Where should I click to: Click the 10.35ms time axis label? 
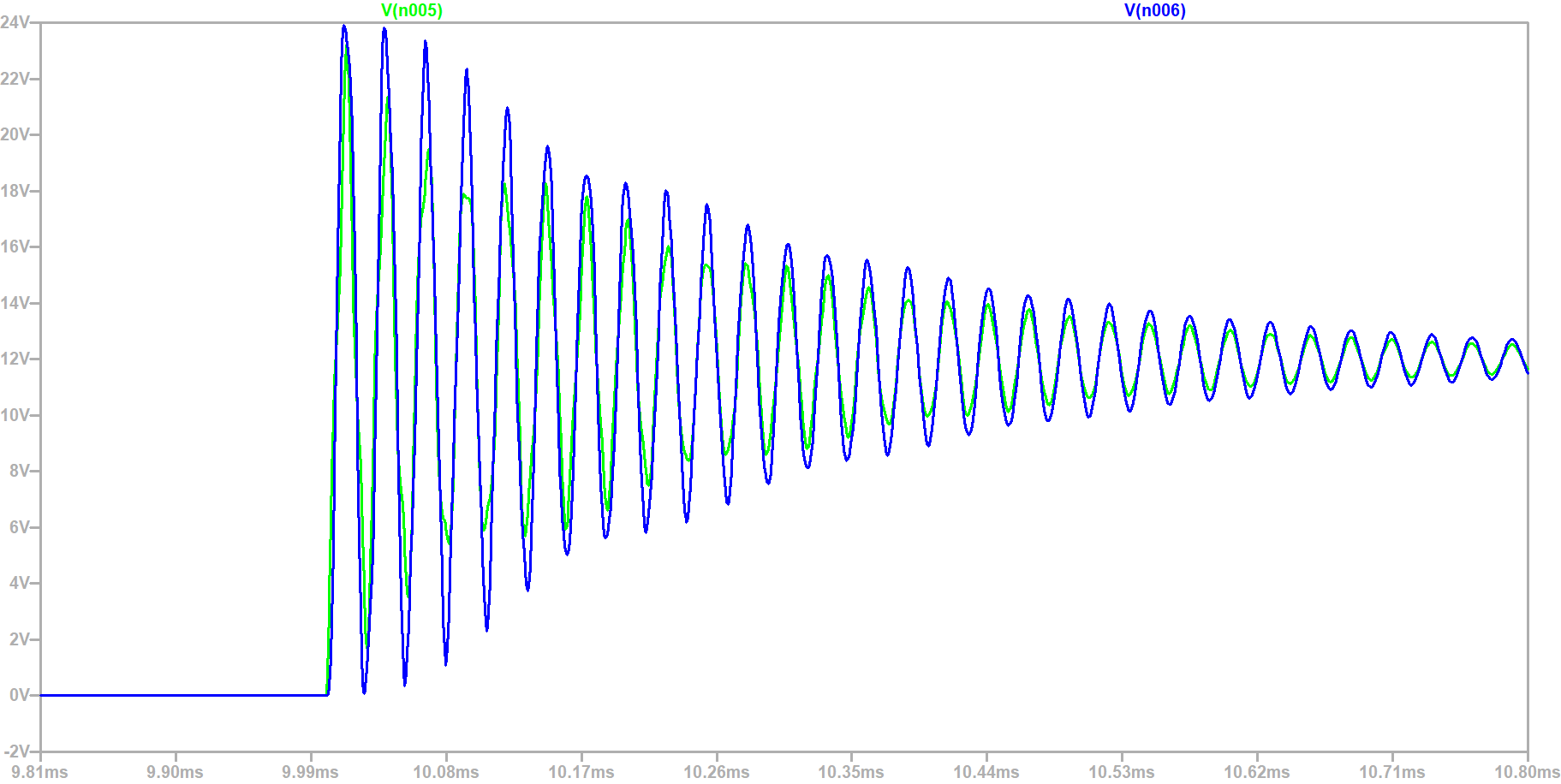pos(851,772)
